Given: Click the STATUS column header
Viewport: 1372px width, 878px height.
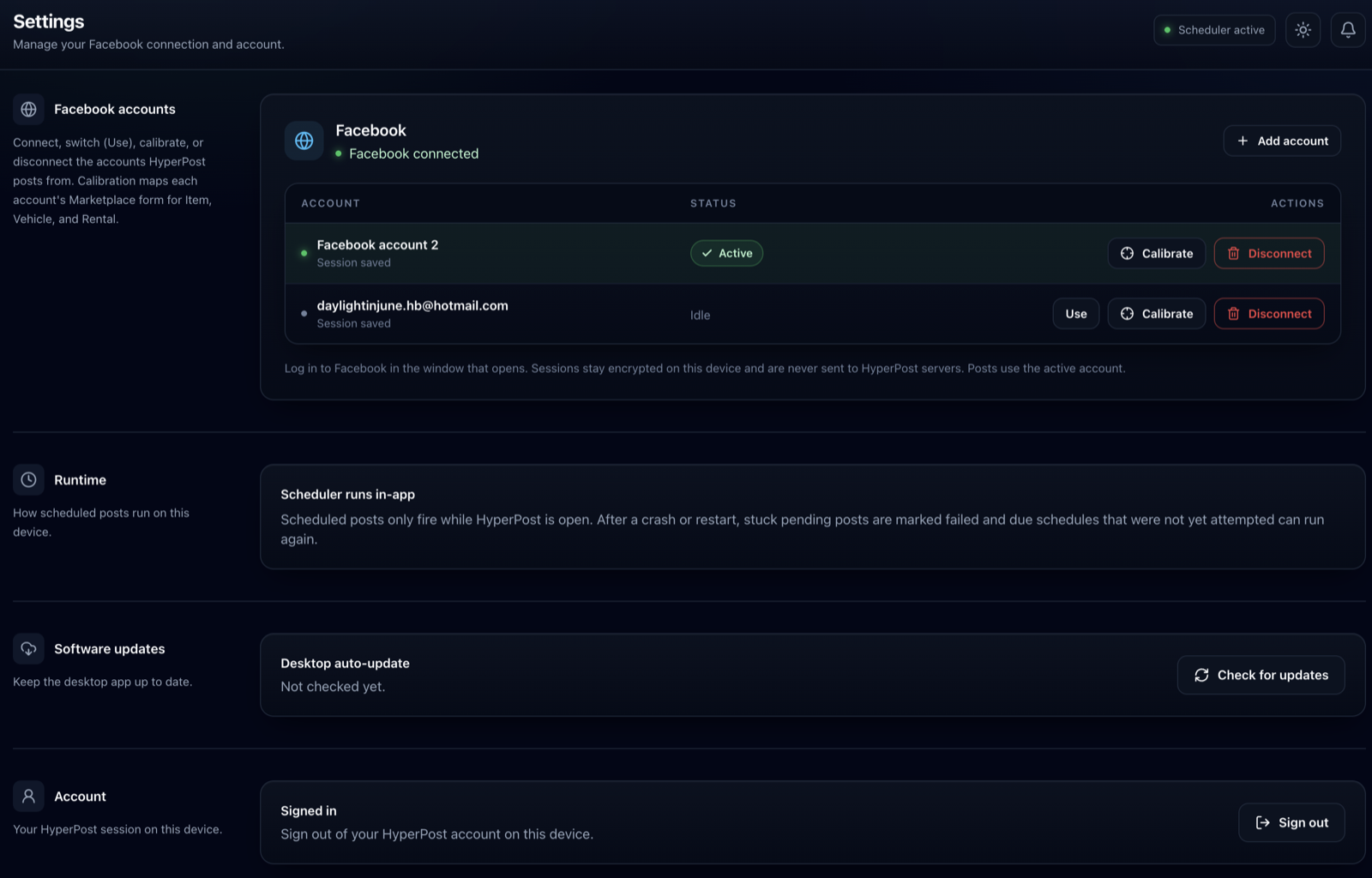Looking at the screenshot, I should [713, 203].
